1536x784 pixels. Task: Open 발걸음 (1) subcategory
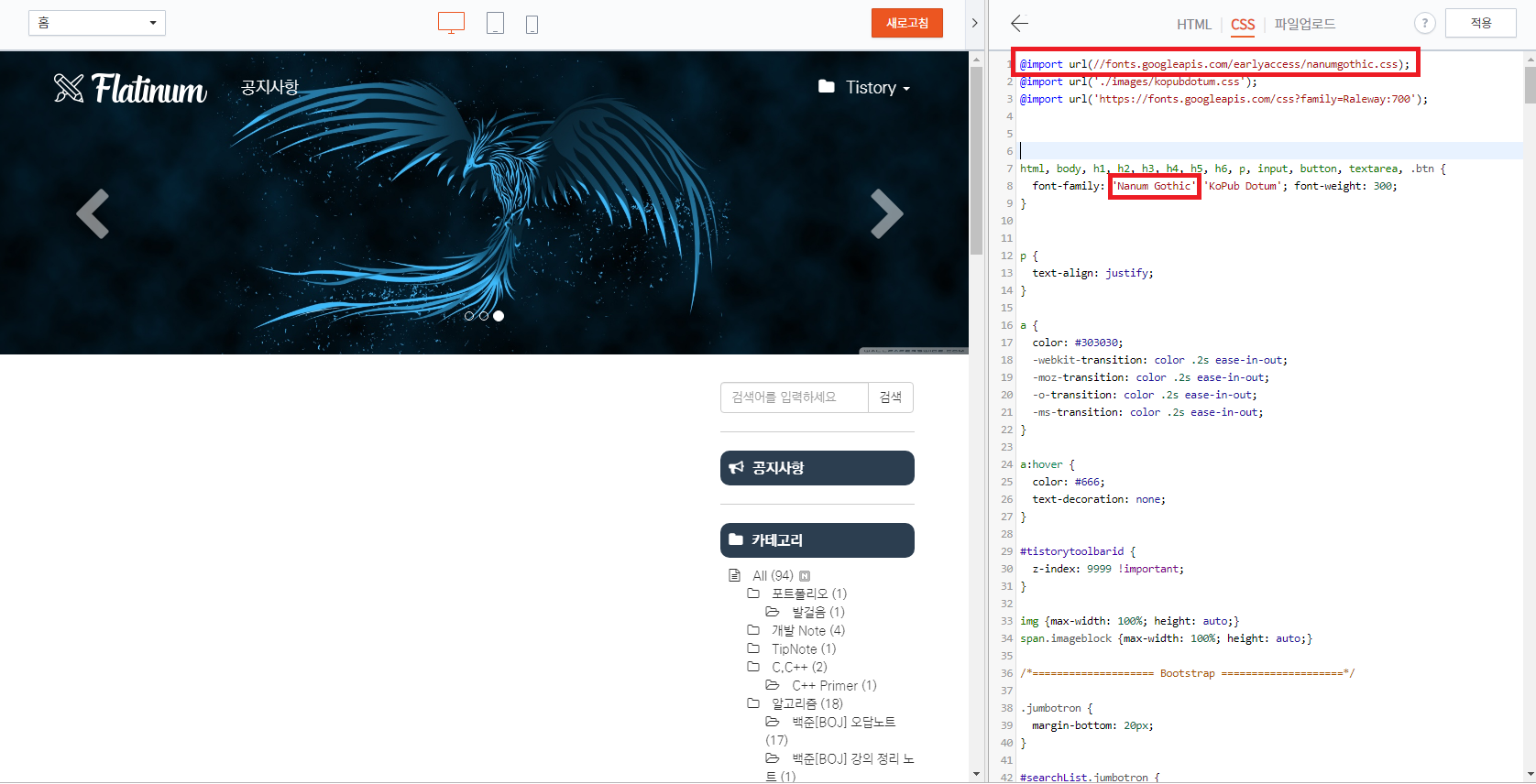(818, 612)
